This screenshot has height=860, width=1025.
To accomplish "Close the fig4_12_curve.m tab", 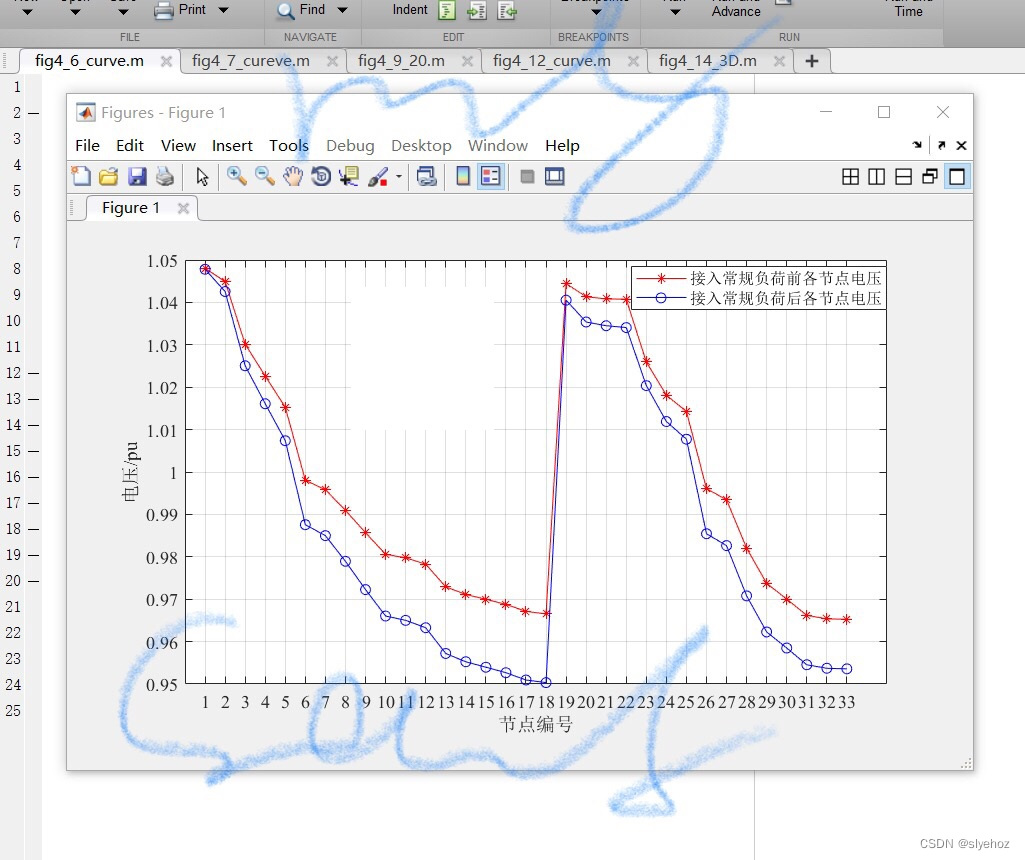I will pyautogui.click(x=633, y=61).
